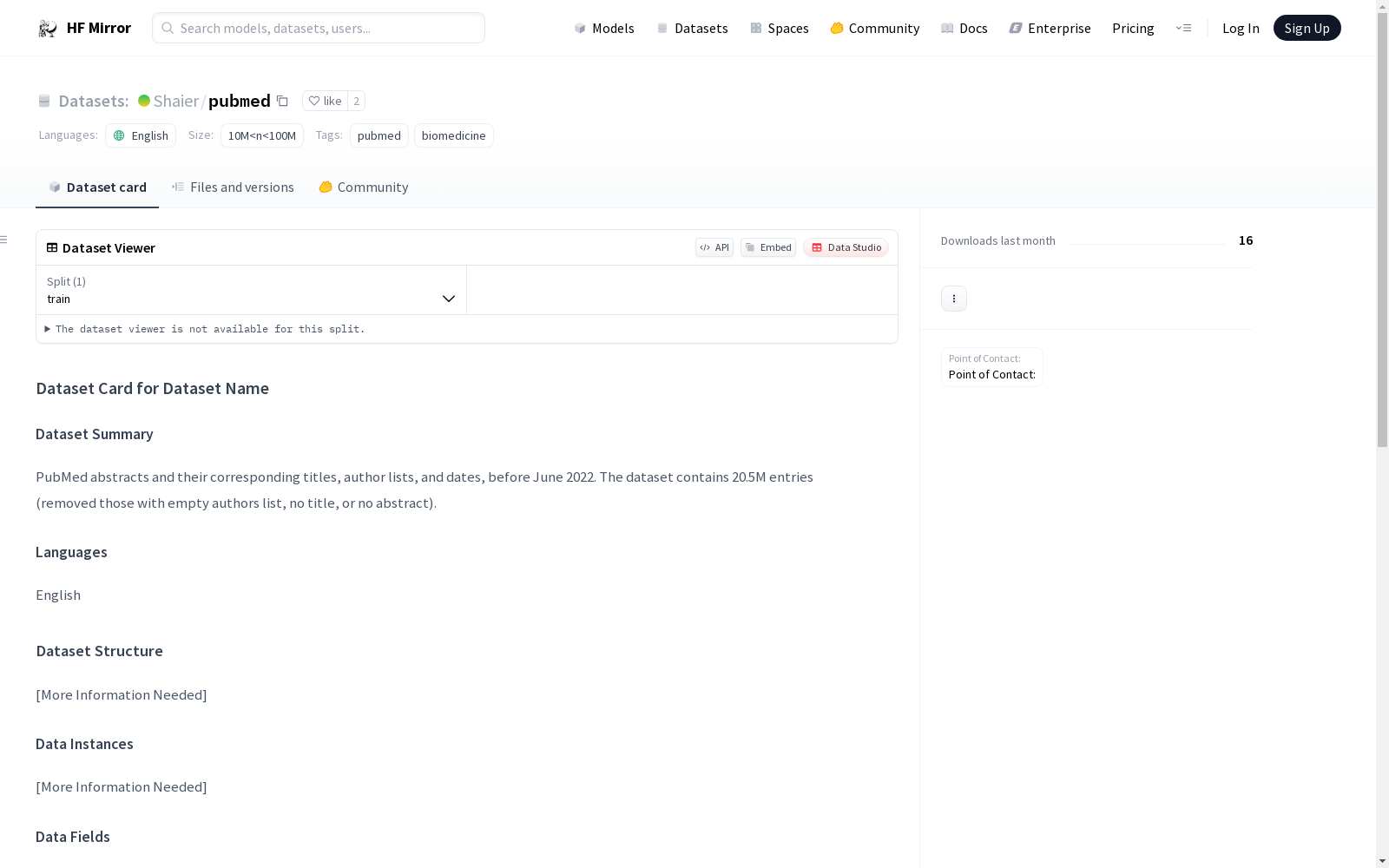Open the Embed option in Dataset Viewer
Image resolution: width=1389 pixels, height=868 pixels.
[767, 247]
